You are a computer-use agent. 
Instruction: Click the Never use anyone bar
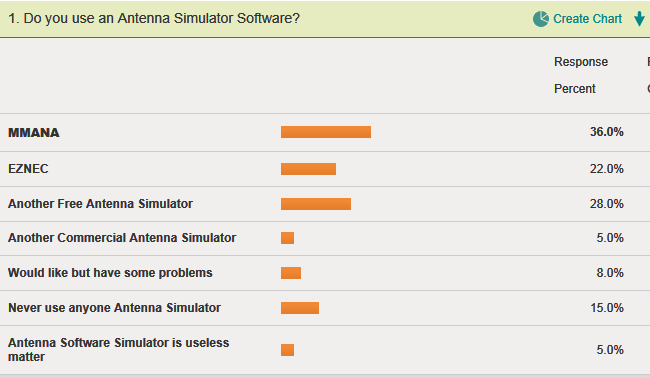point(300,308)
